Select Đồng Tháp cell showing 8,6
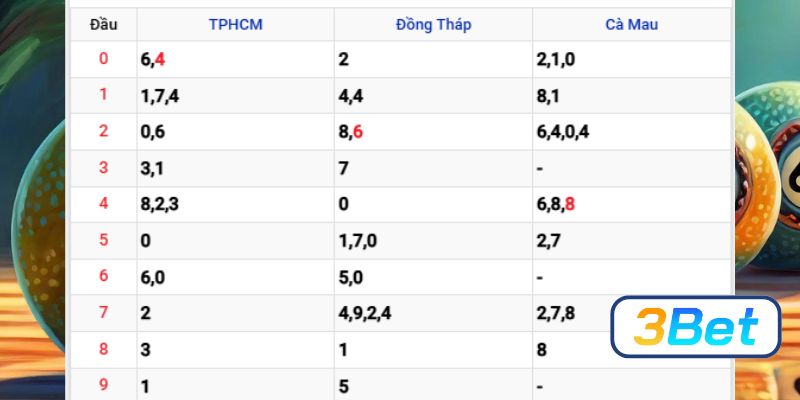This screenshot has height=400, width=800. point(351,132)
